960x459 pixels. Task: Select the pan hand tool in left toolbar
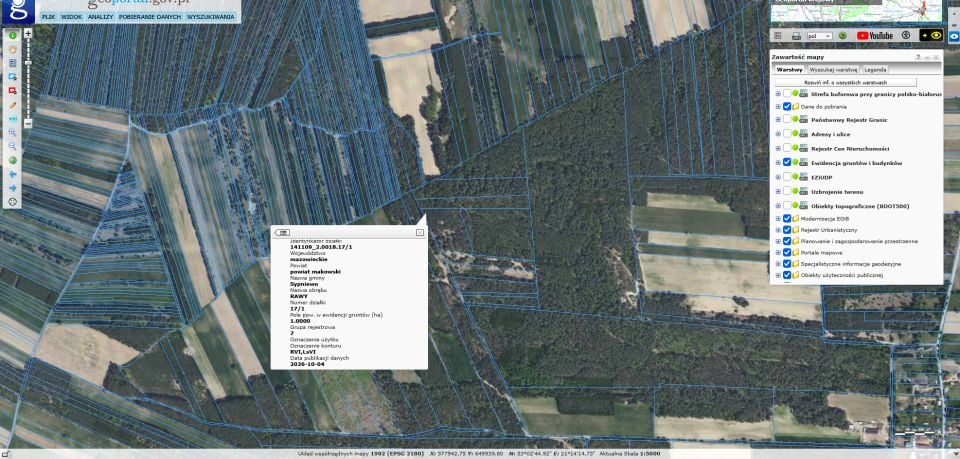pyautogui.click(x=12, y=49)
